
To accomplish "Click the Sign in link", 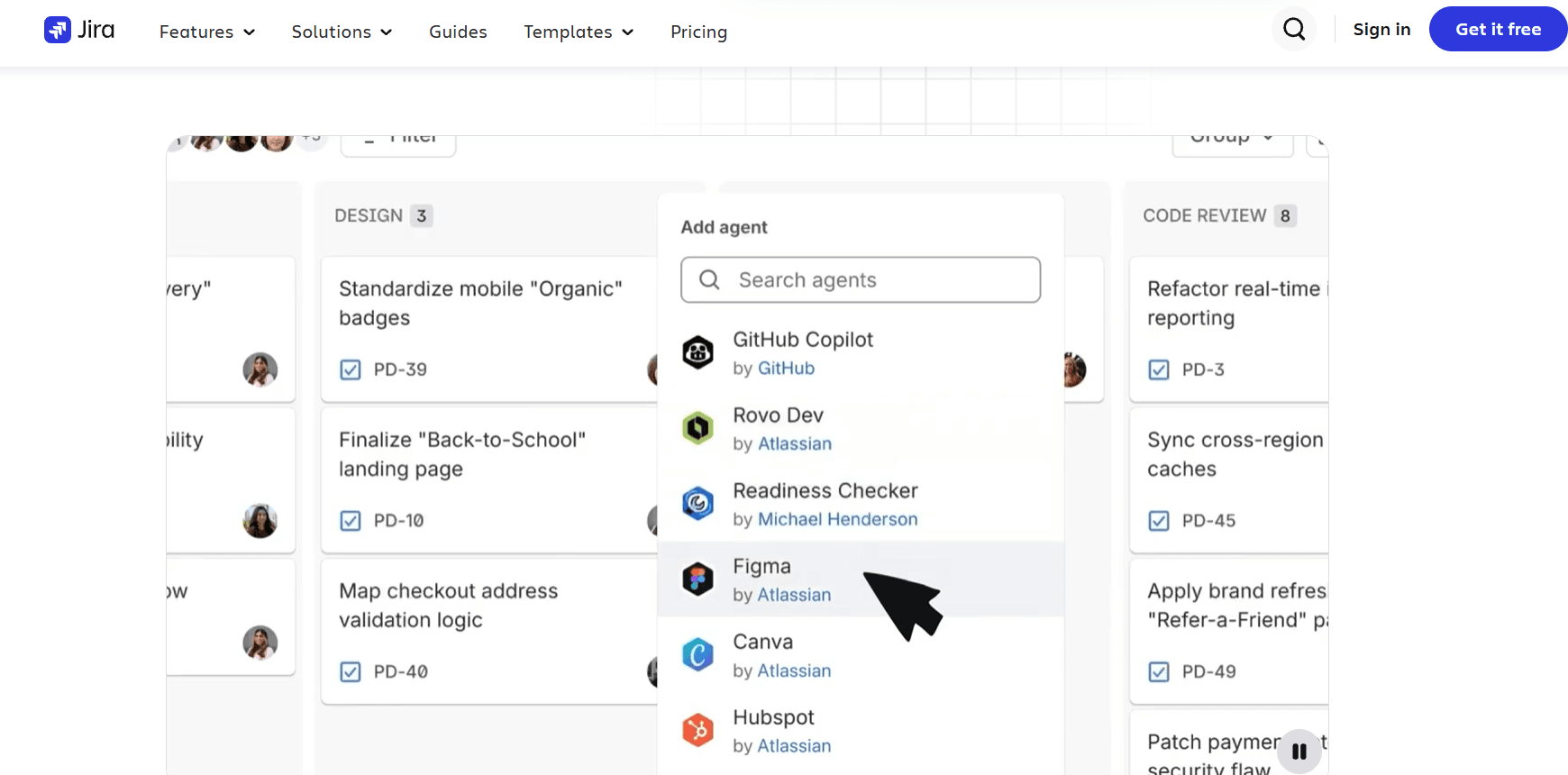I will [x=1381, y=30].
